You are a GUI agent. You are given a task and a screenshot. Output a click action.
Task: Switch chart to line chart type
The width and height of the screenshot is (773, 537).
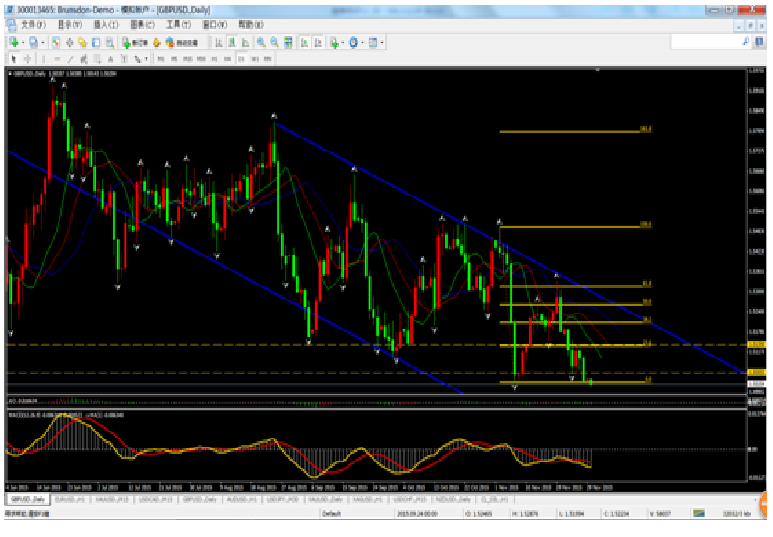click(x=245, y=43)
